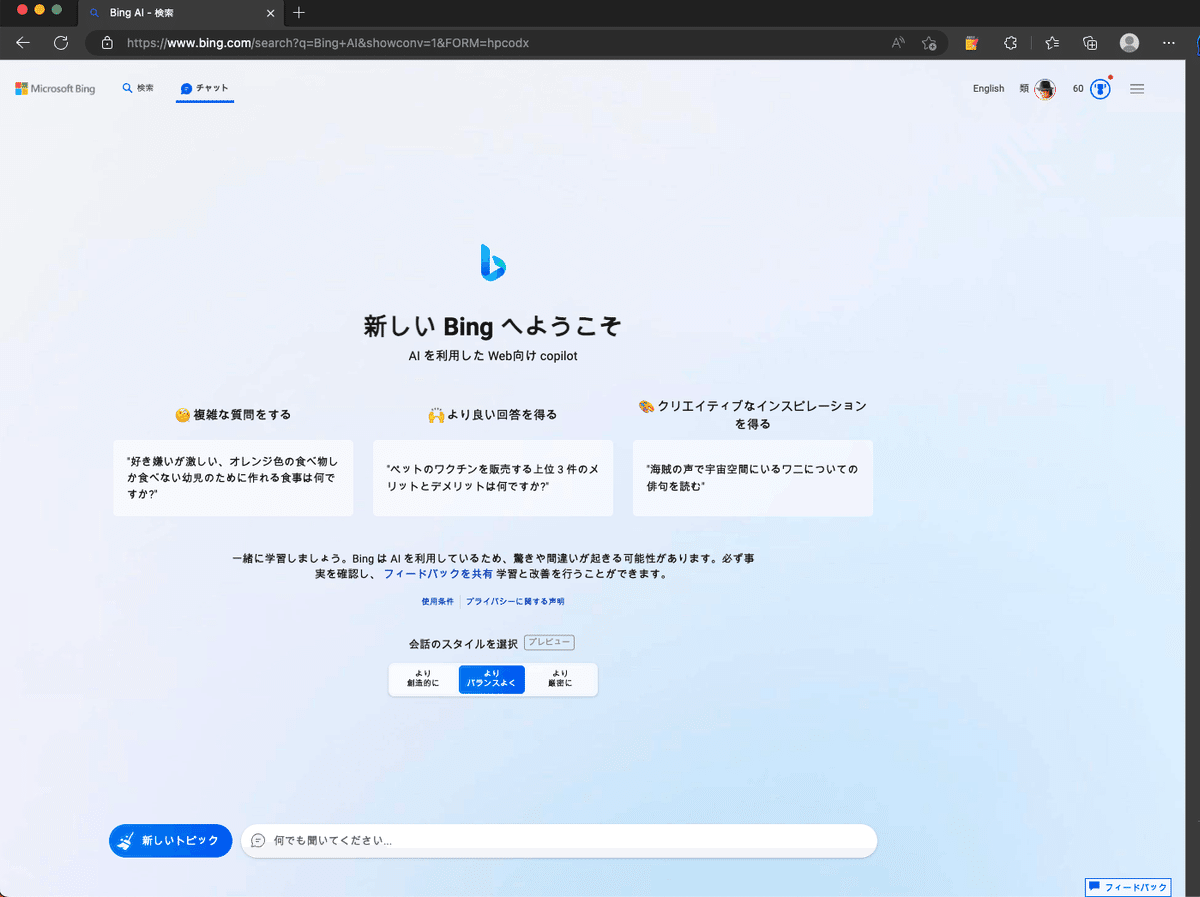Open the プライバシーに関する声明 link
Viewport: 1200px width, 897px height.
[x=515, y=602]
